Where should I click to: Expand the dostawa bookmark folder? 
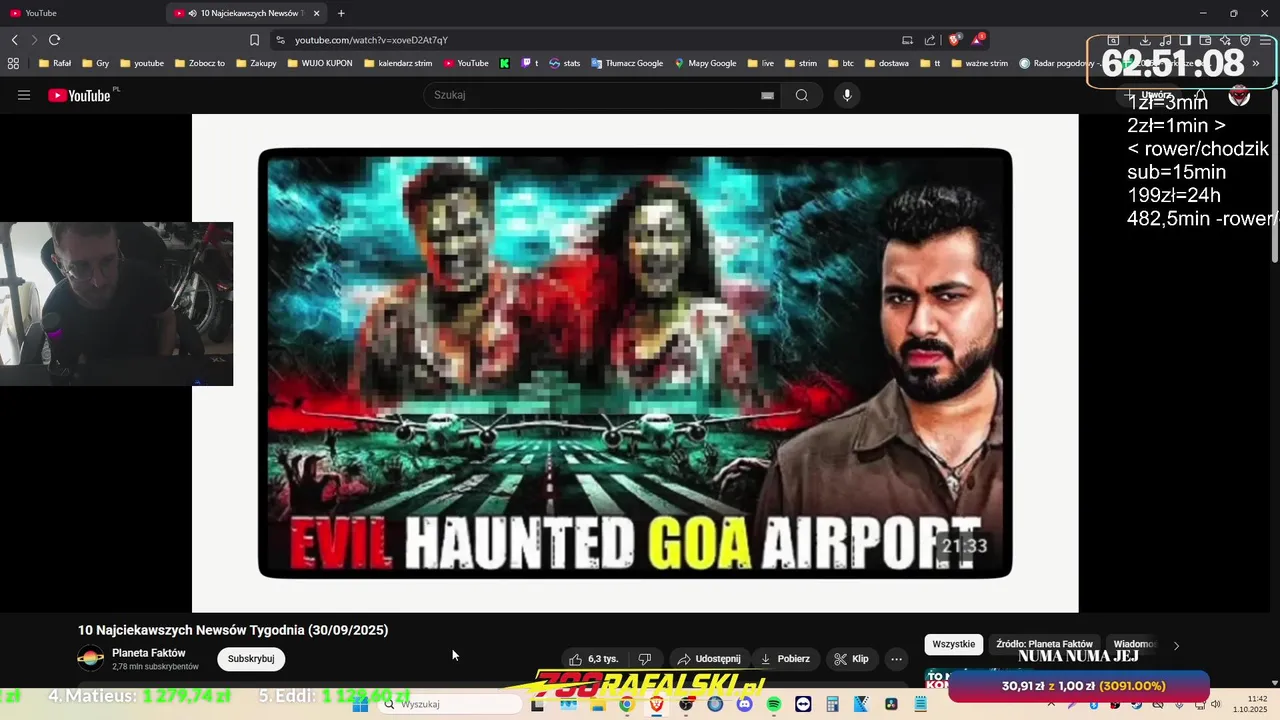pyautogui.click(x=886, y=63)
